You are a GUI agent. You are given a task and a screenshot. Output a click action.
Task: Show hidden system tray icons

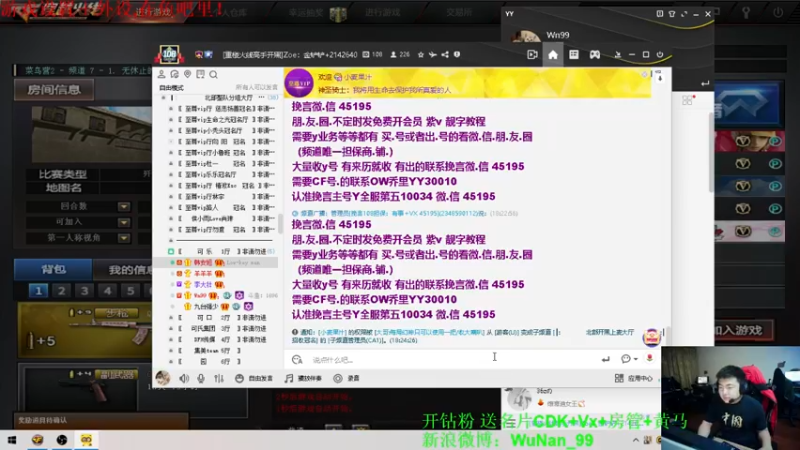tap(636, 440)
